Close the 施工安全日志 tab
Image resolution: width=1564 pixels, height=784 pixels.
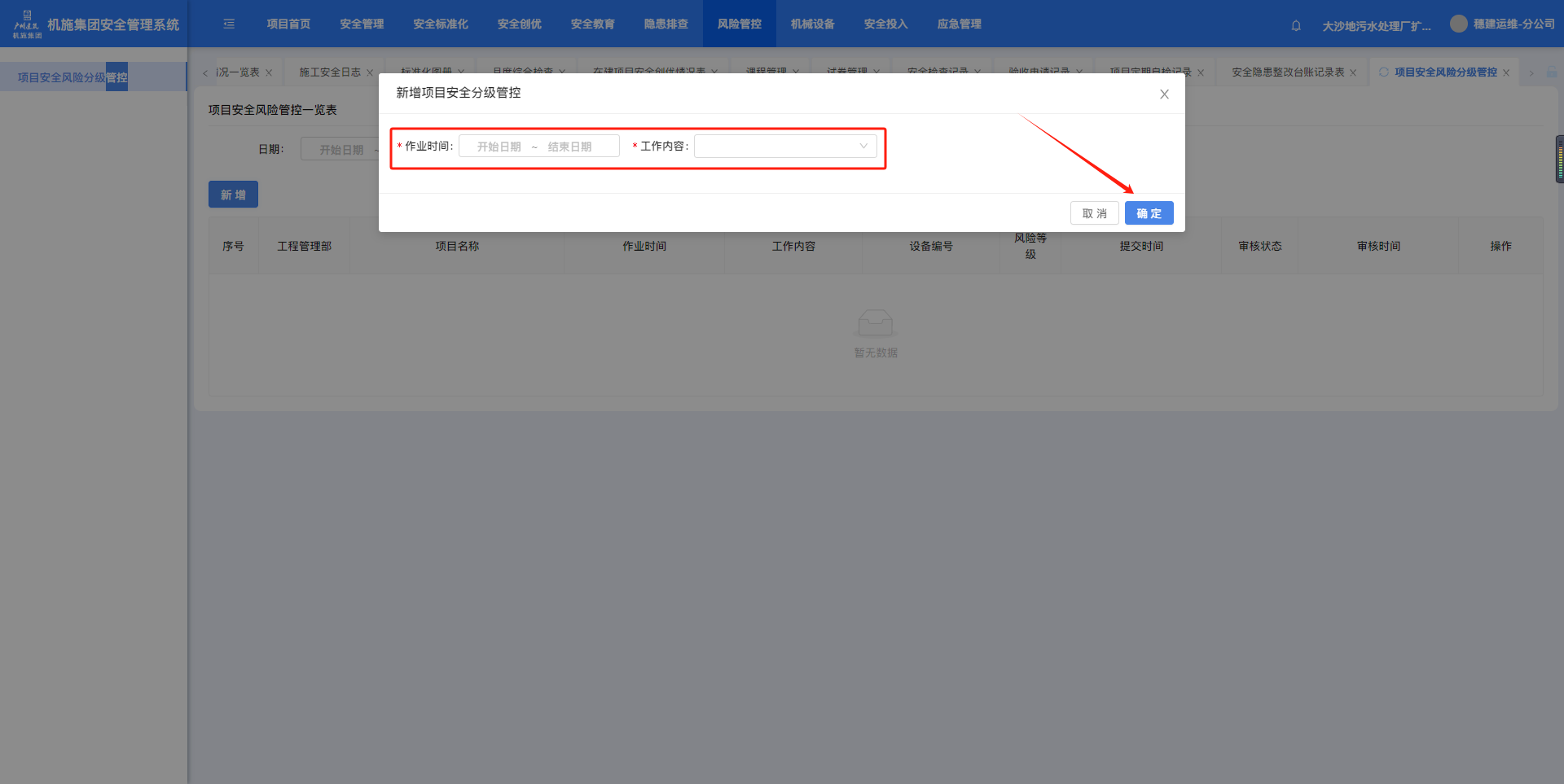click(x=370, y=72)
